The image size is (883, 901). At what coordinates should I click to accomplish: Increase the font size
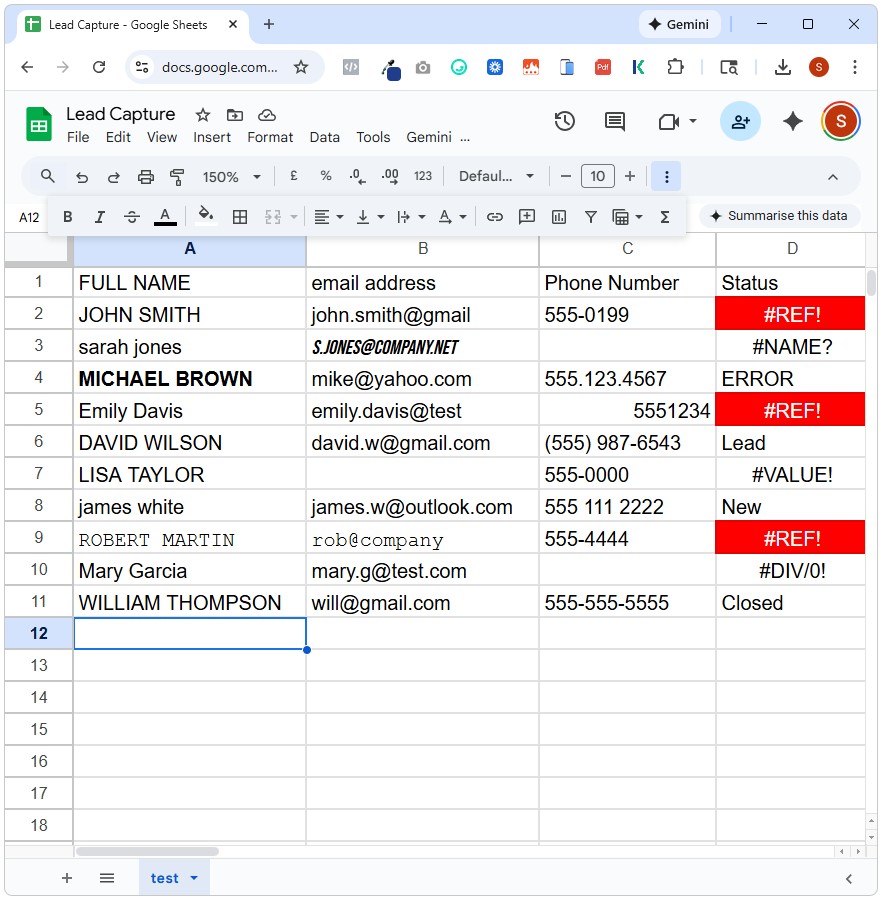[x=630, y=176]
